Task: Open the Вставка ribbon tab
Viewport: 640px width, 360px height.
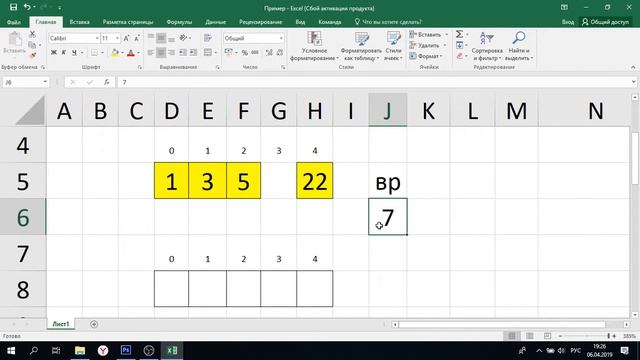Action: (x=79, y=22)
